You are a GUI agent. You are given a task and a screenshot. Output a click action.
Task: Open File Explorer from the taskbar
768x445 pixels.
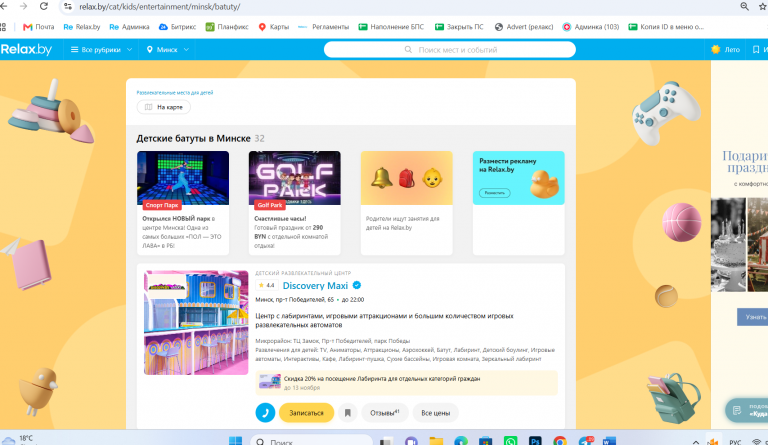coord(436,441)
